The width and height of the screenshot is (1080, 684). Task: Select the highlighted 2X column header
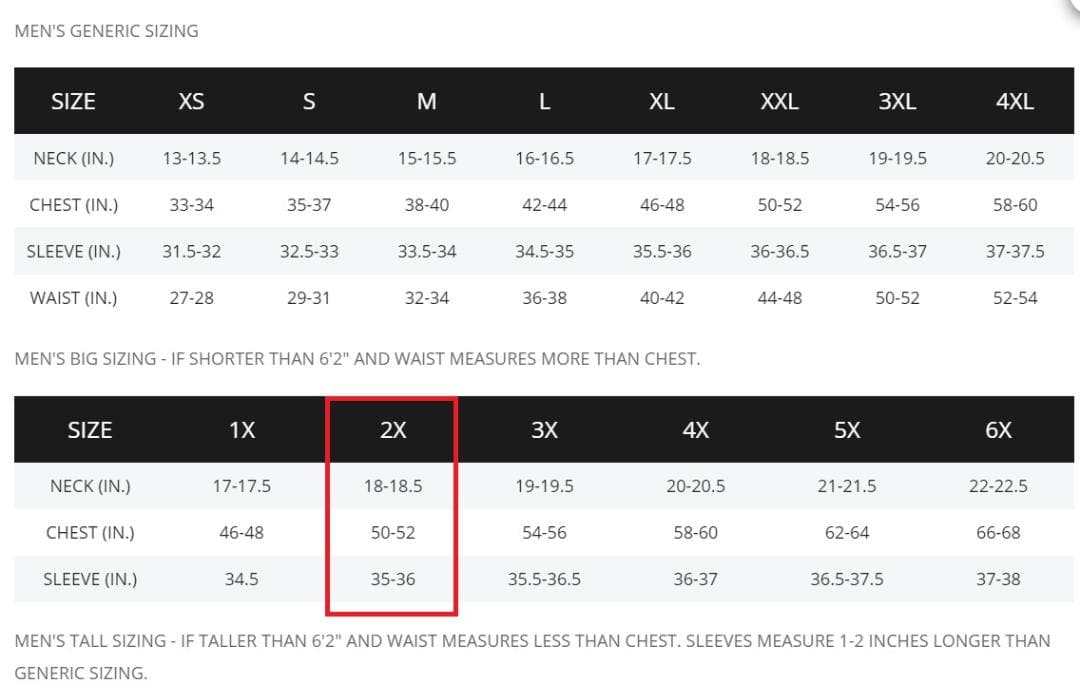click(x=393, y=430)
